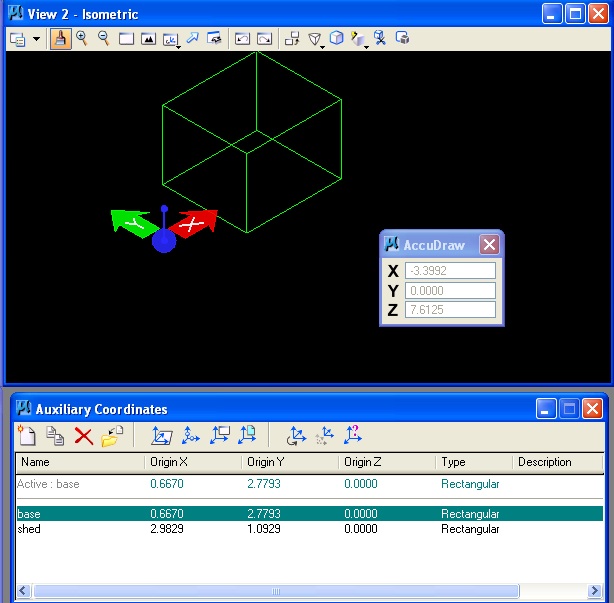Screen dimensions: 614x603
Task: Click the Z field in AccuDraw
Action: [450, 310]
